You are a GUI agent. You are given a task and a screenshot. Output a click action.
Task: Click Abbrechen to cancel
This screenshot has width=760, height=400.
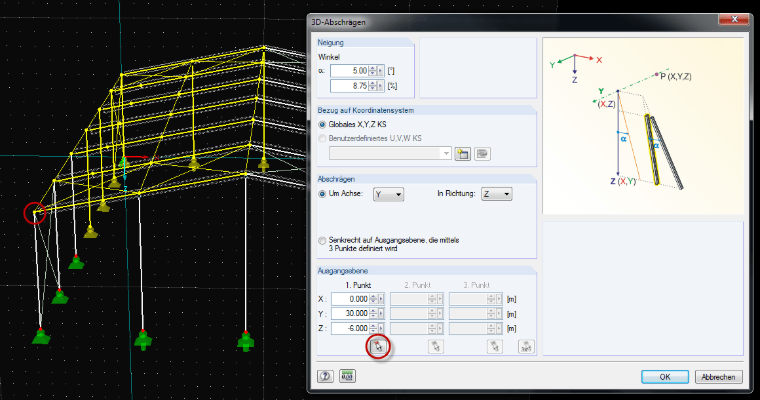tap(718, 377)
